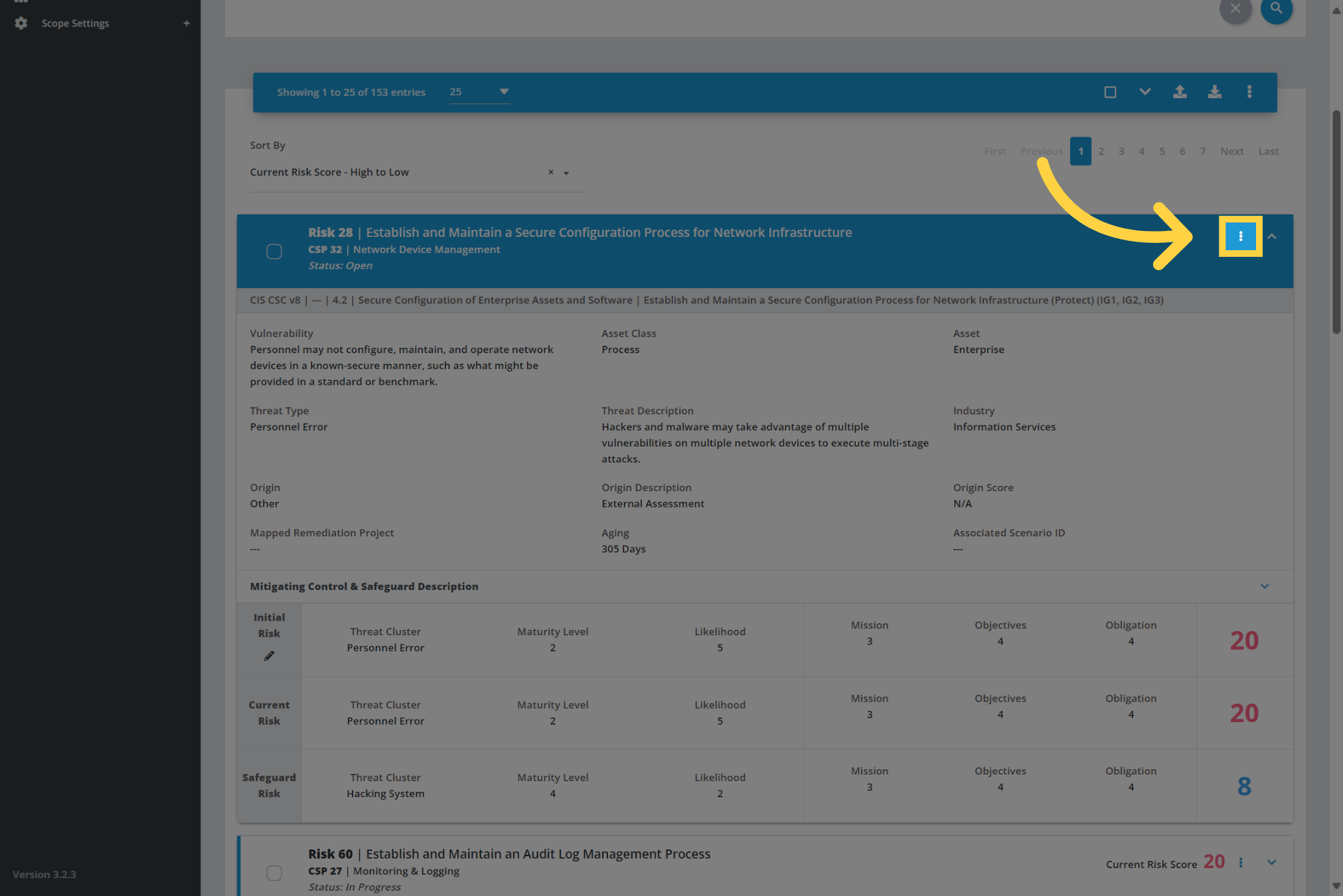Expand the Risk 60 card chevron
Image resolution: width=1343 pixels, height=896 pixels.
click(x=1272, y=862)
